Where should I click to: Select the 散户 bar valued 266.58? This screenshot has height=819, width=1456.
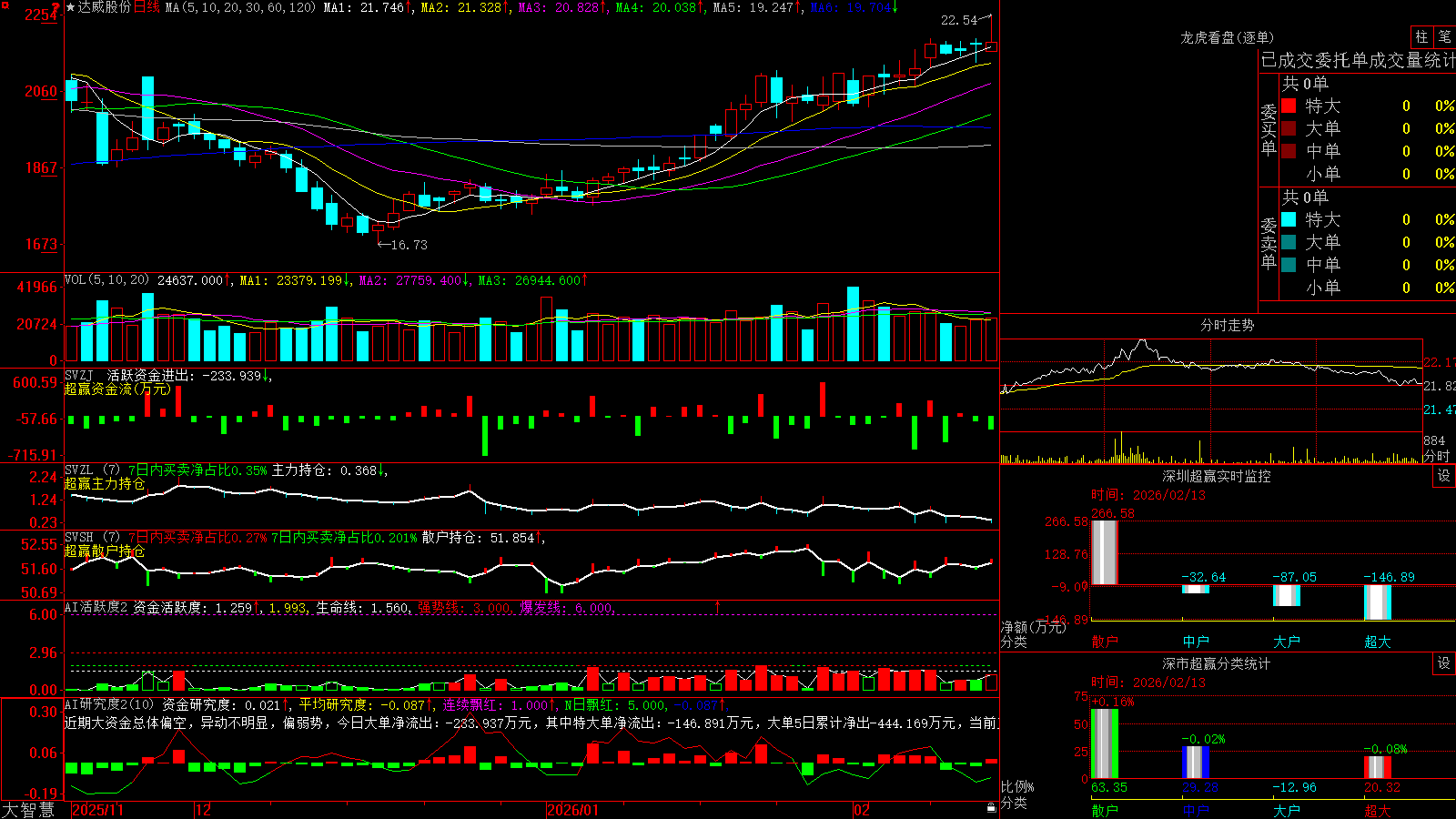1105,552
